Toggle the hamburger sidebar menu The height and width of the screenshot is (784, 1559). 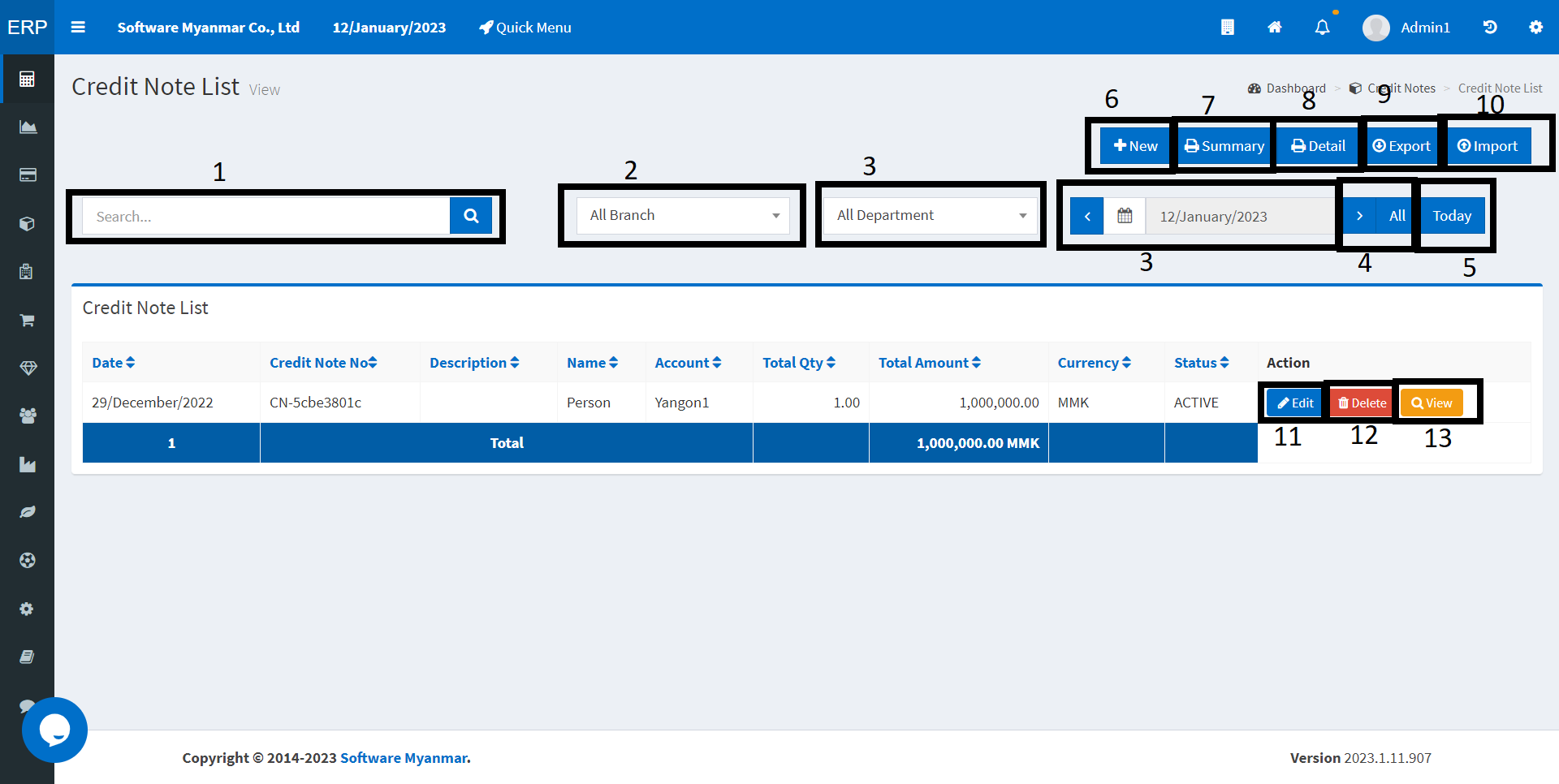coord(78,27)
